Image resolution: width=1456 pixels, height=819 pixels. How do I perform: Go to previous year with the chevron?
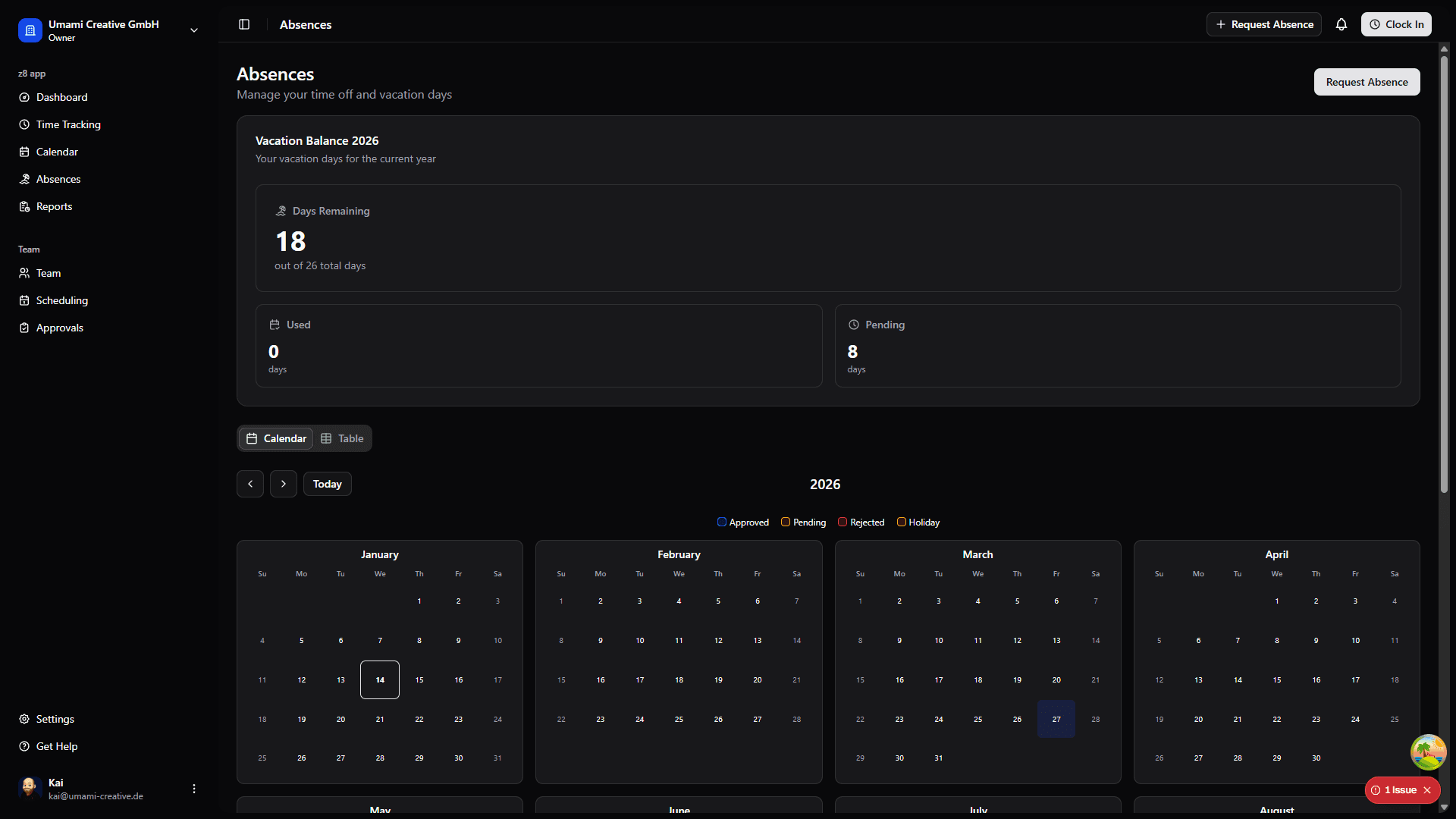(250, 484)
